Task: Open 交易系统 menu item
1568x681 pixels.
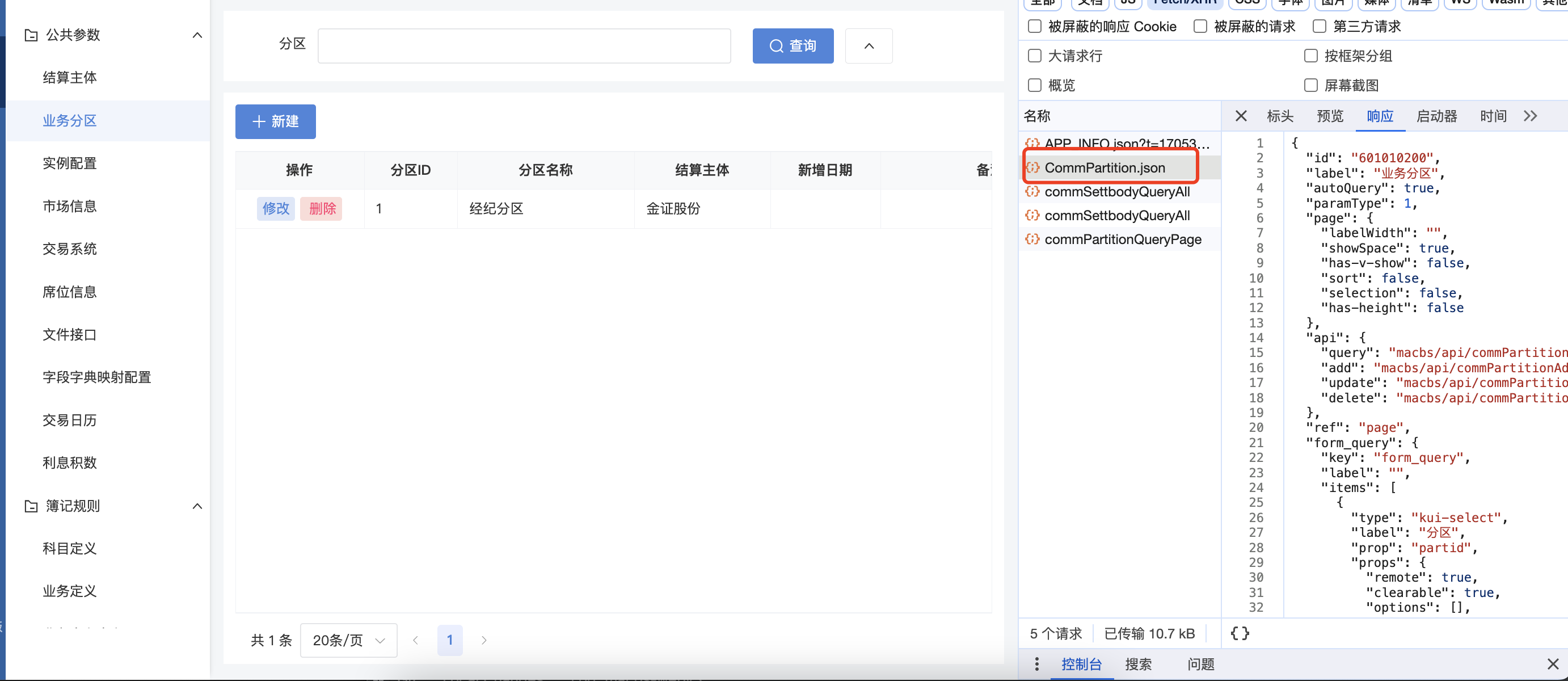Action: pyautogui.click(x=69, y=249)
